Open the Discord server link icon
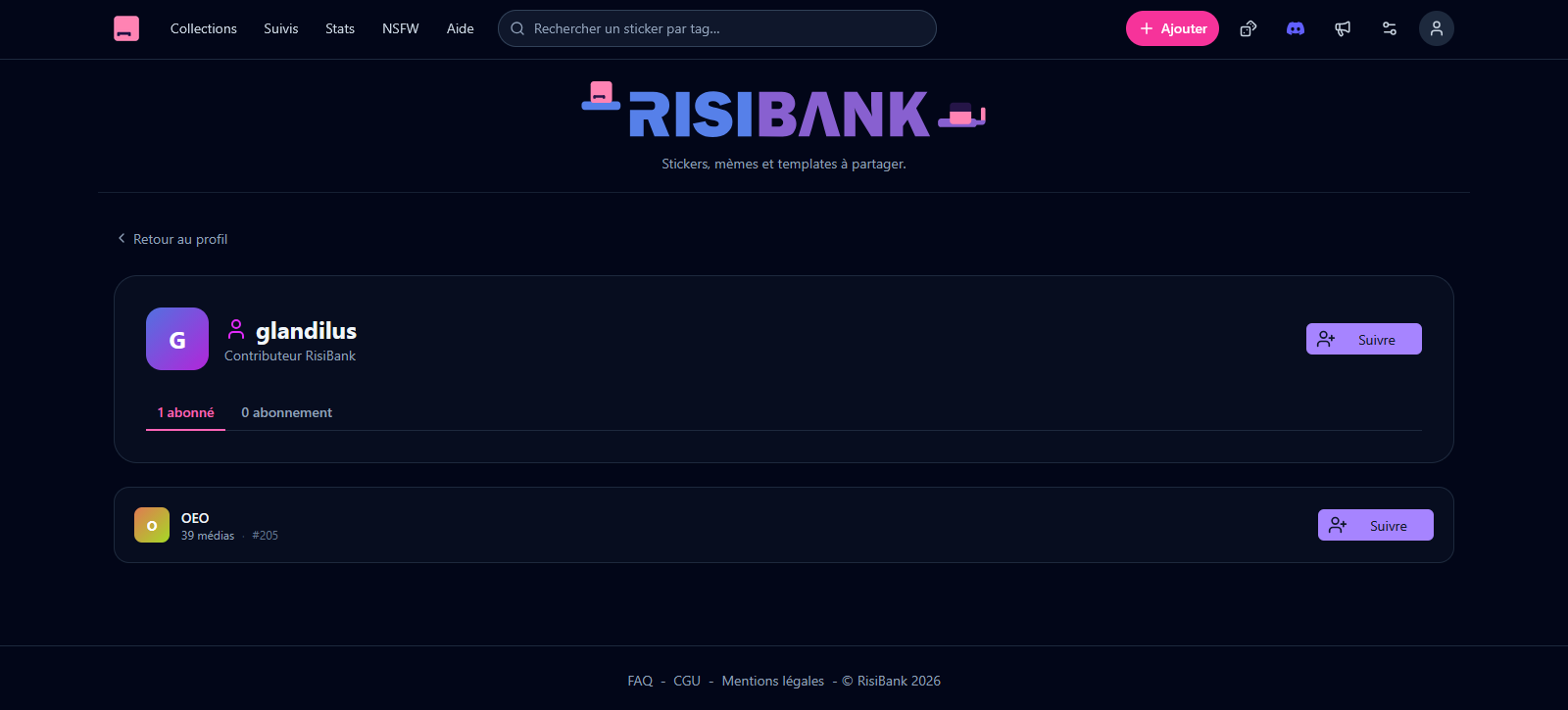This screenshot has height=710, width=1568. pos(1296,28)
